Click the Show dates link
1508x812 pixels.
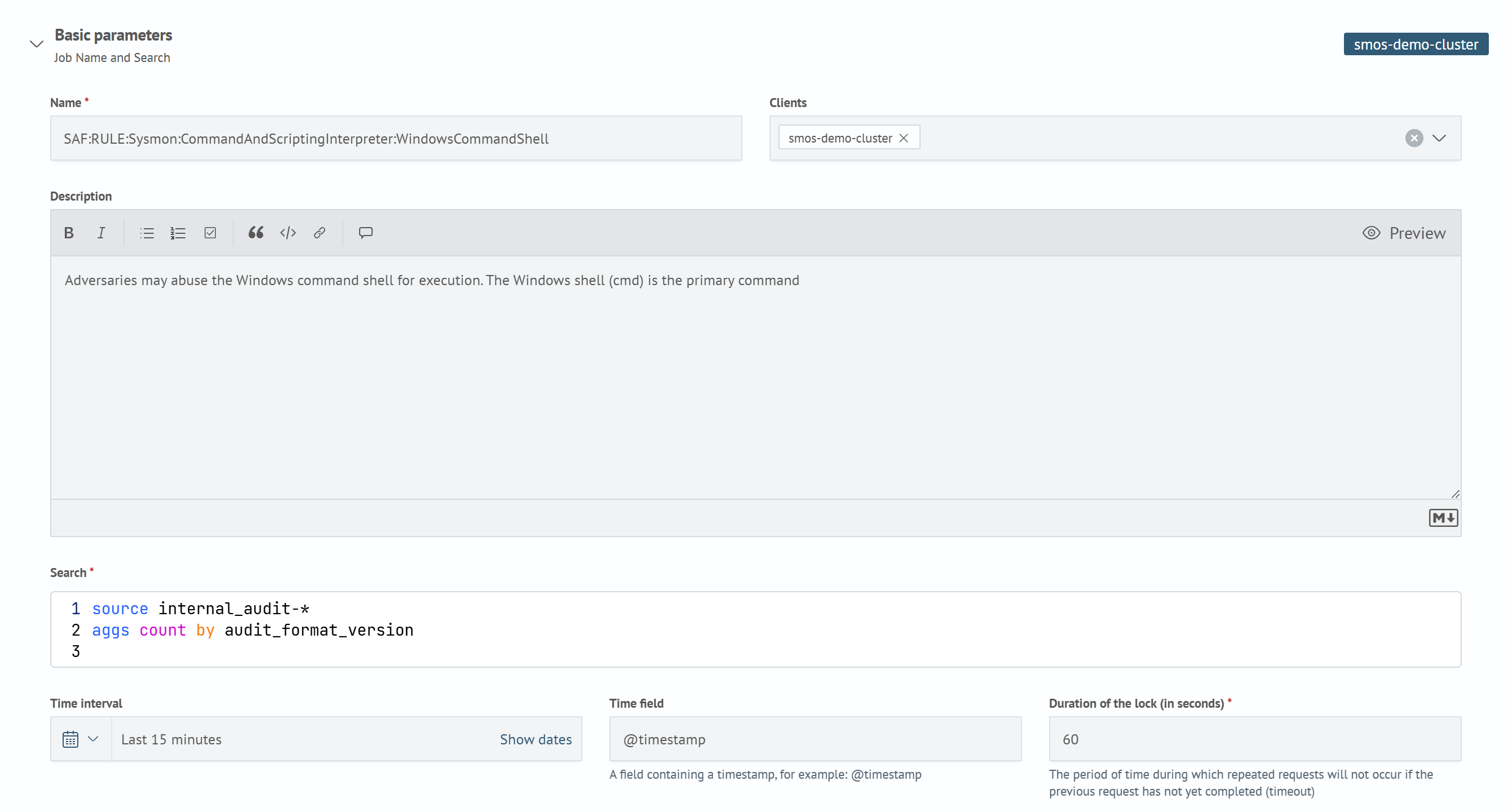pos(535,739)
